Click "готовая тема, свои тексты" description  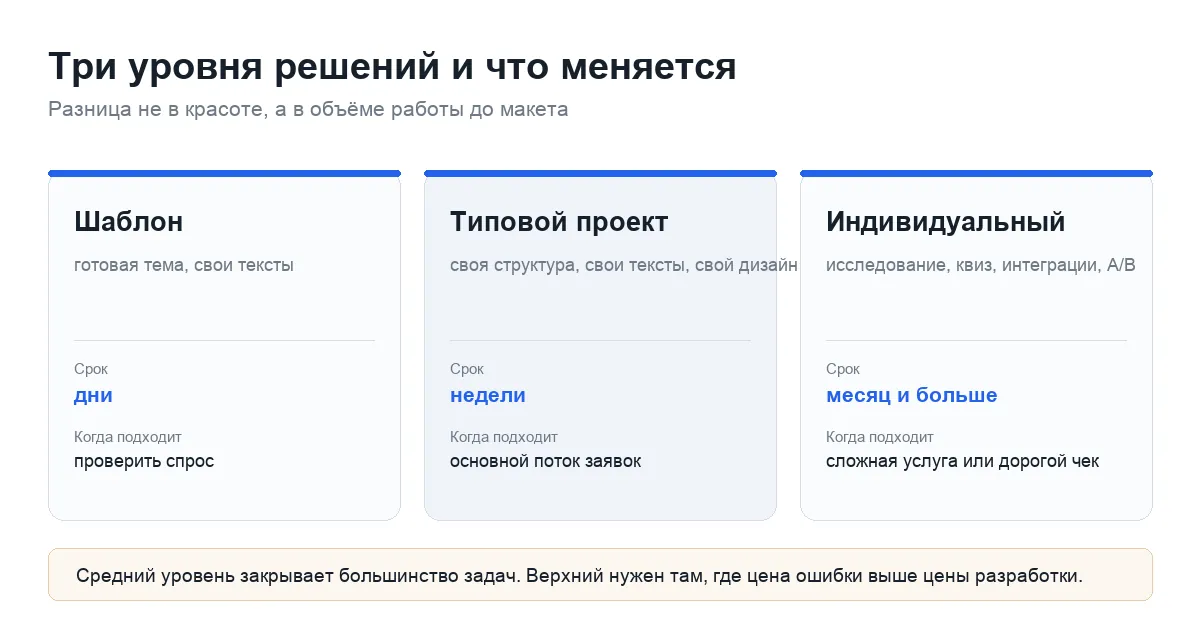tap(184, 265)
